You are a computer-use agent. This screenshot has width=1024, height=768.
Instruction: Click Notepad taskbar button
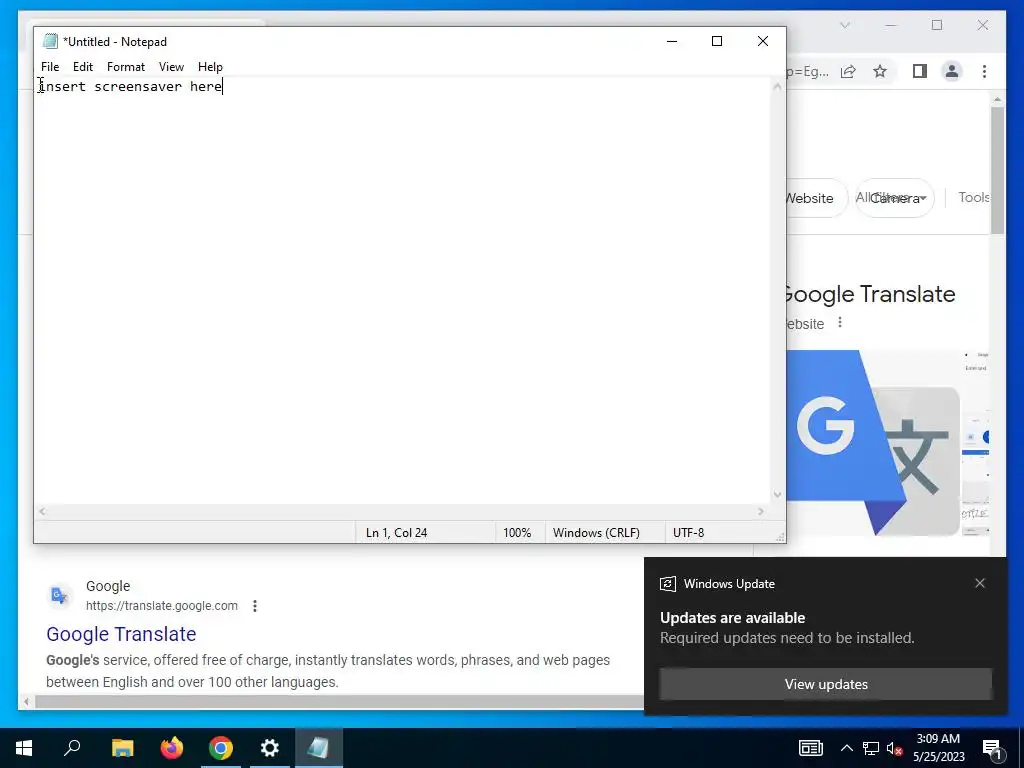(x=319, y=748)
